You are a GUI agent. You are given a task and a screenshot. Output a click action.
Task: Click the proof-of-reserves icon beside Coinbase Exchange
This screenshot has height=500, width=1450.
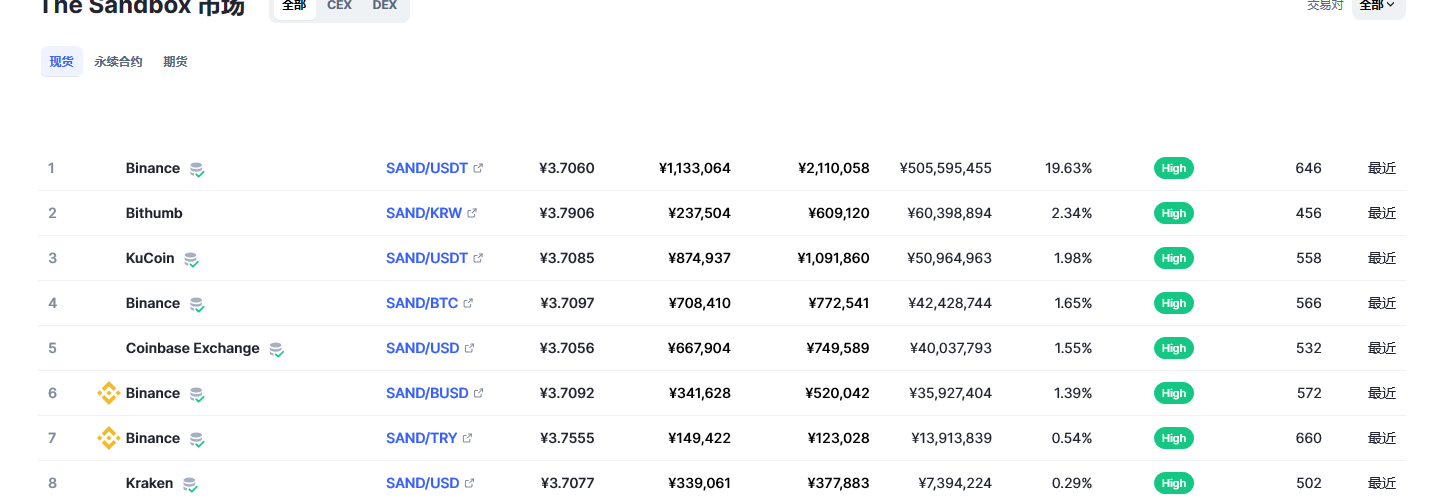pos(276,349)
